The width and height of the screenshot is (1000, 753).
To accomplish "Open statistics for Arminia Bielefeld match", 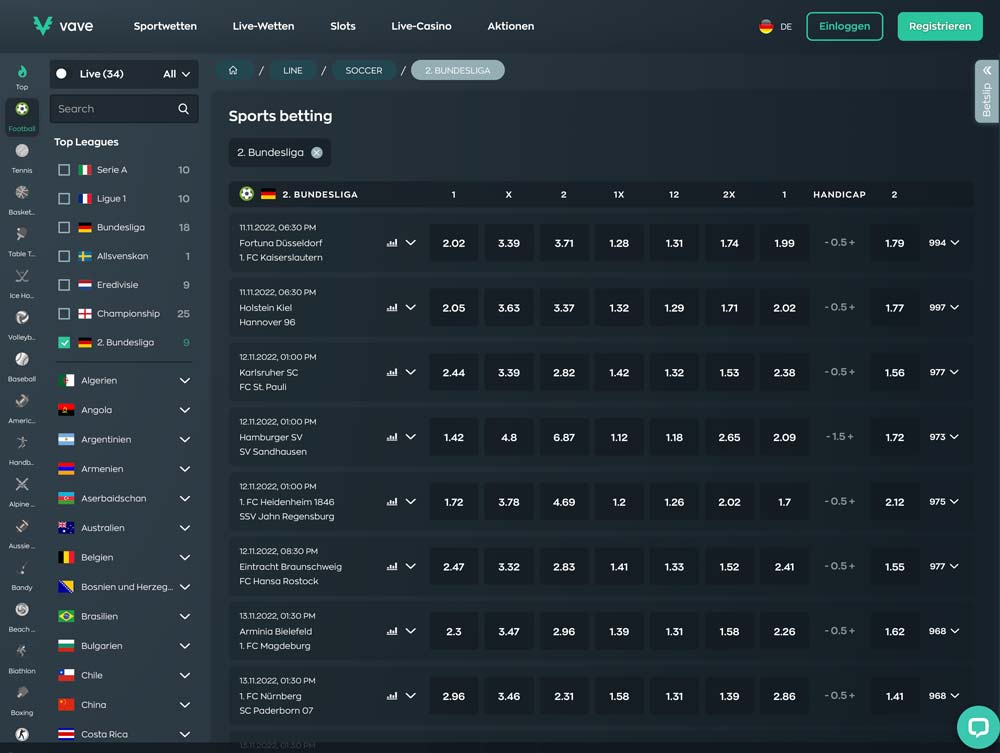I will point(392,631).
